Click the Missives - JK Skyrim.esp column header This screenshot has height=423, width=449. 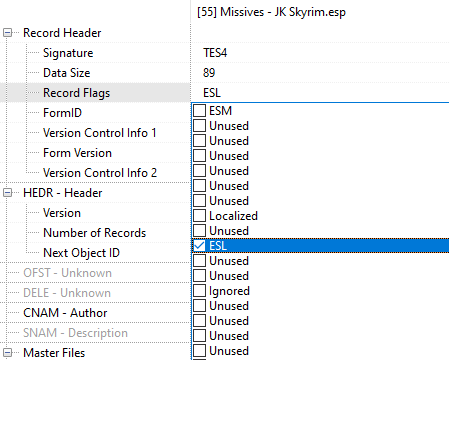point(271,12)
